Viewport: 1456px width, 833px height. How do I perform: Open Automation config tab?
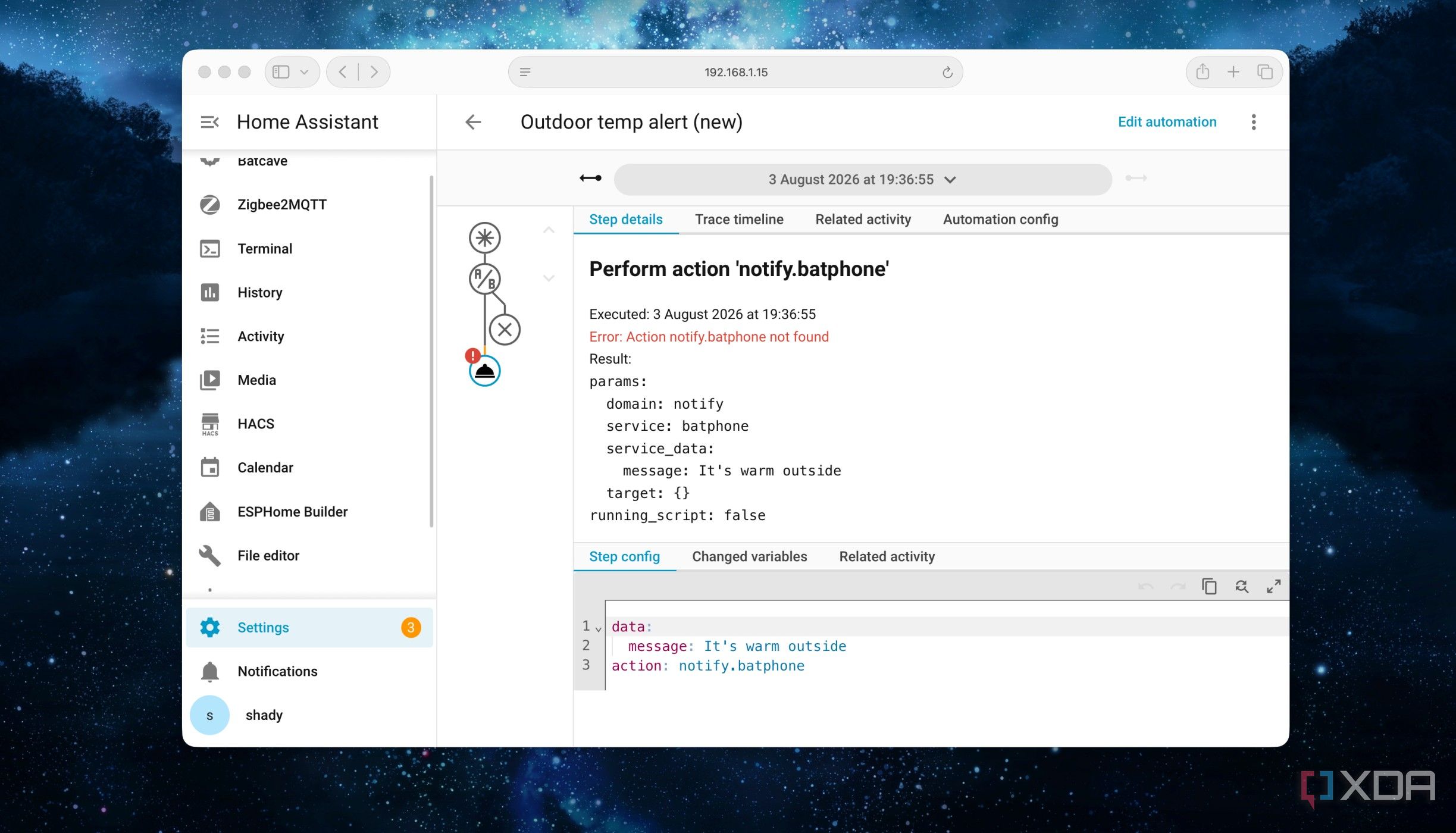pyautogui.click(x=1000, y=219)
